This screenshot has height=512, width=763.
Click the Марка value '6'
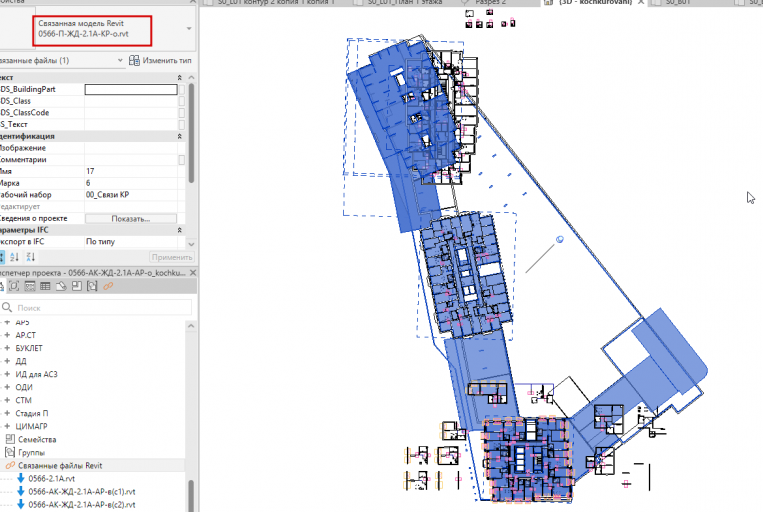(x=88, y=183)
